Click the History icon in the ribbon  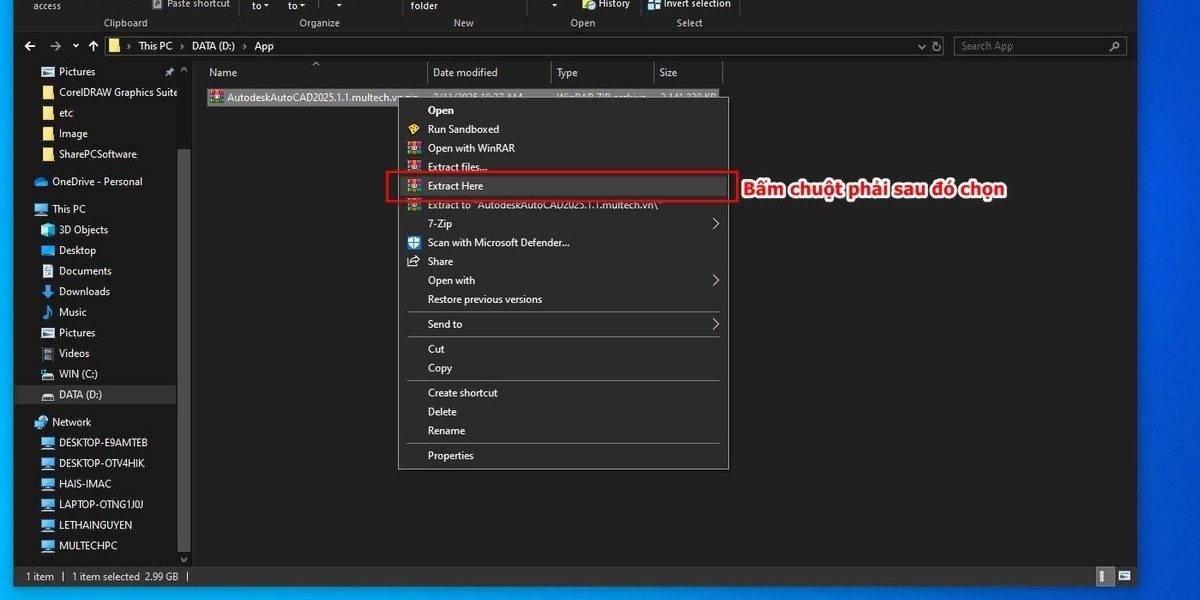point(607,5)
